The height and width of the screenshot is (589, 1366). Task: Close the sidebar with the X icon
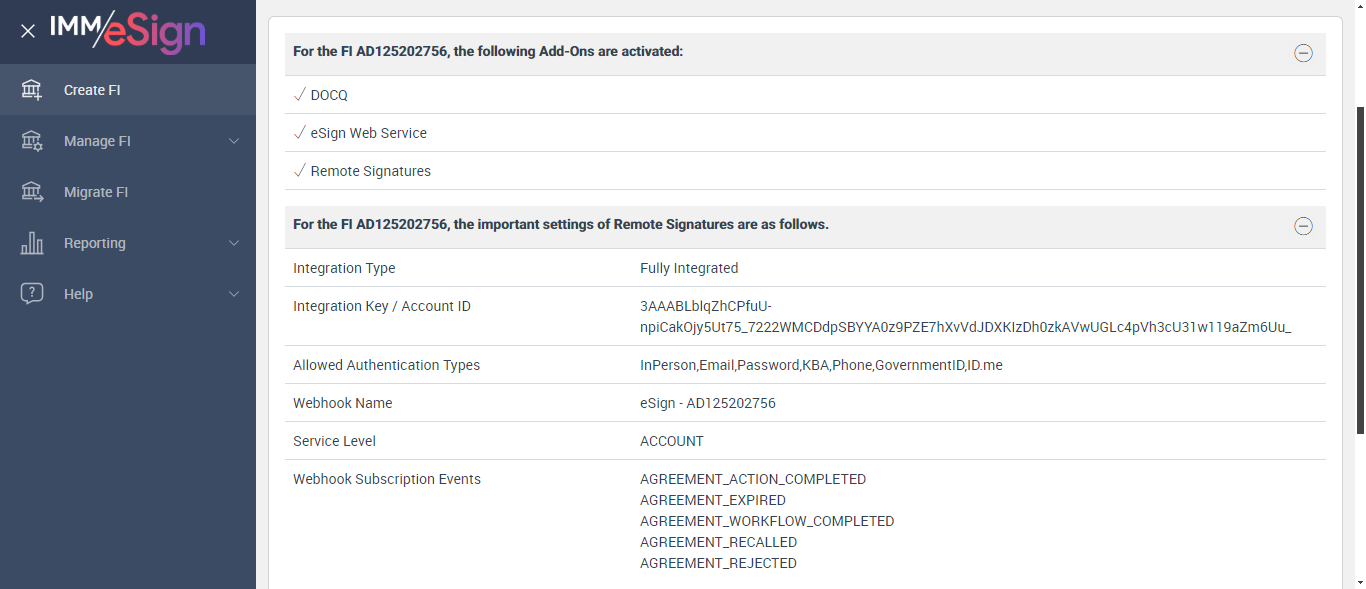tap(28, 31)
